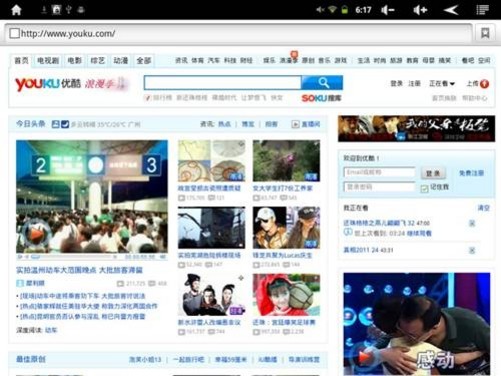Click the 动车 link after 深度阅读
Image resolution: width=501 pixels, height=376 pixels.
click(x=51, y=330)
